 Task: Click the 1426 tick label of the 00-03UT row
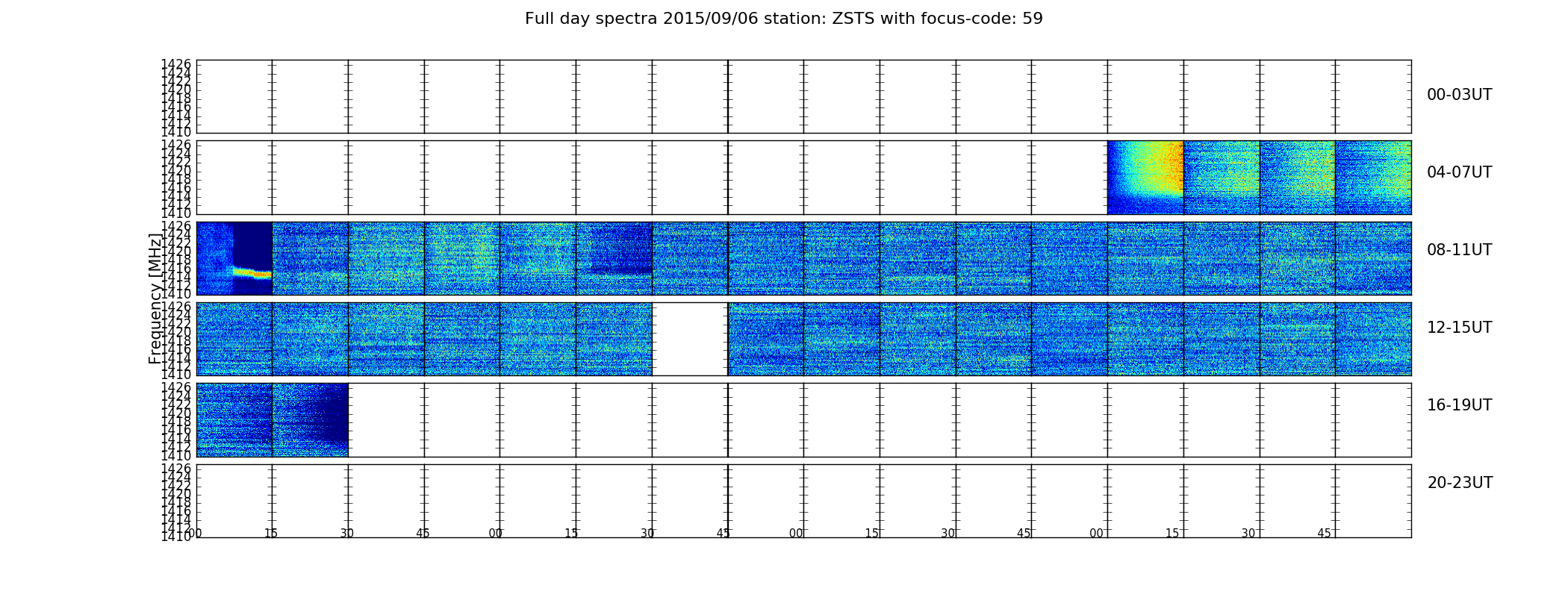point(176,64)
